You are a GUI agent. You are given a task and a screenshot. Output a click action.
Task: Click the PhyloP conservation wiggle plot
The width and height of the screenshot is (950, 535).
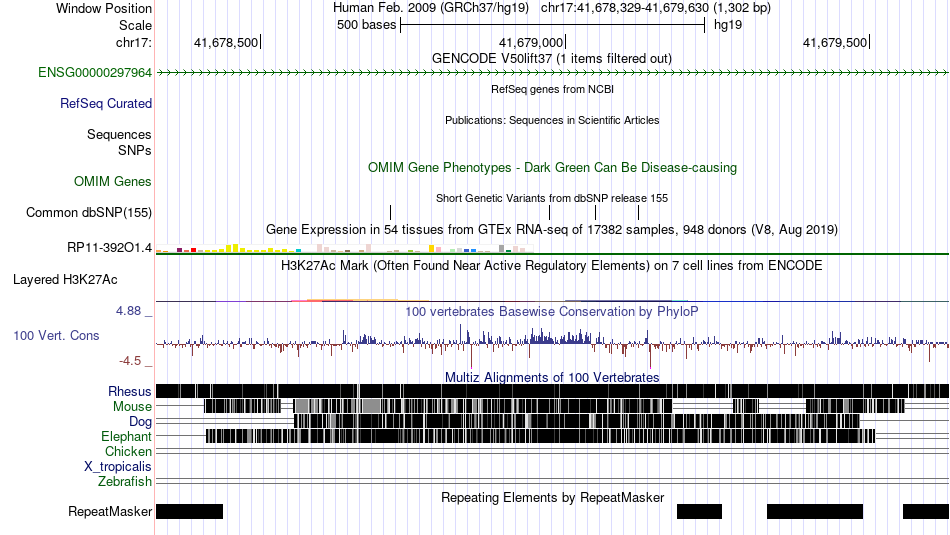click(x=553, y=344)
